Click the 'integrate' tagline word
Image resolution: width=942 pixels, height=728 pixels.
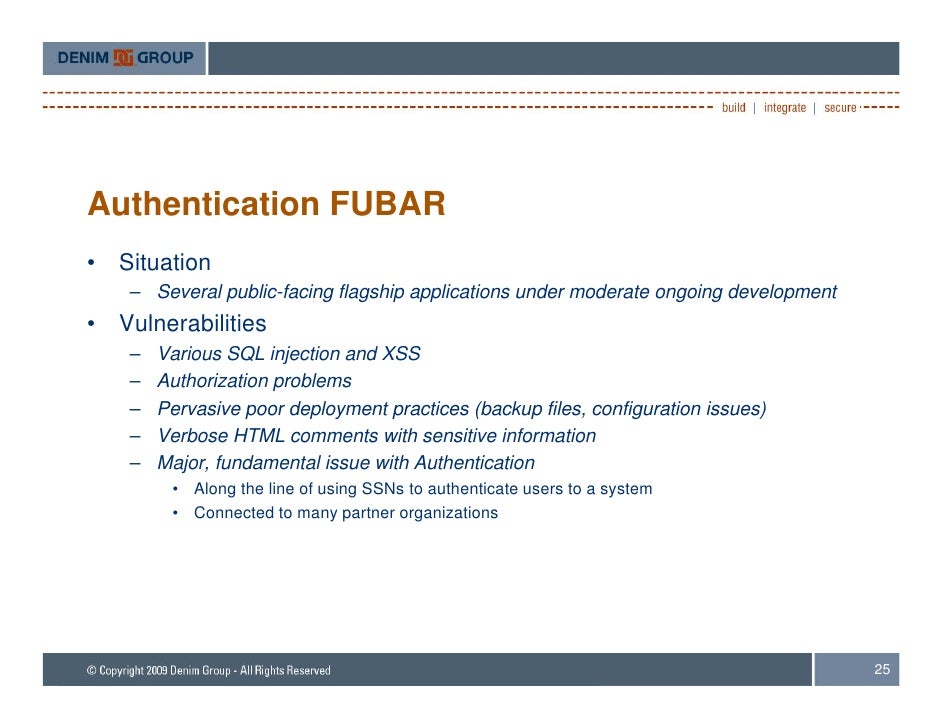[785, 108]
